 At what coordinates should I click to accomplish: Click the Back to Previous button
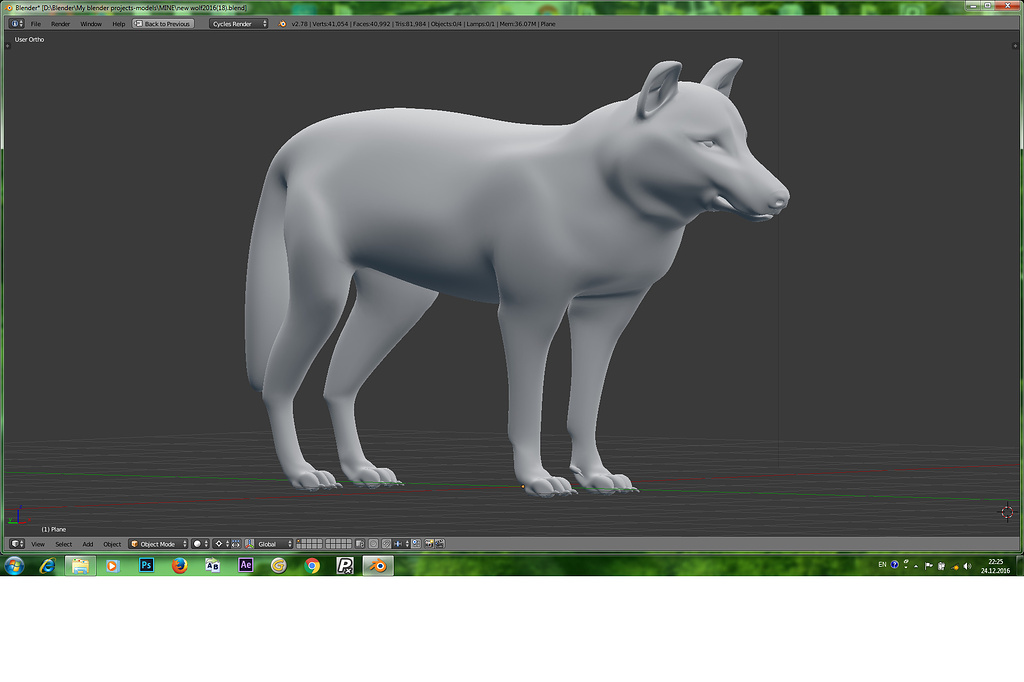[x=163, y=24]
